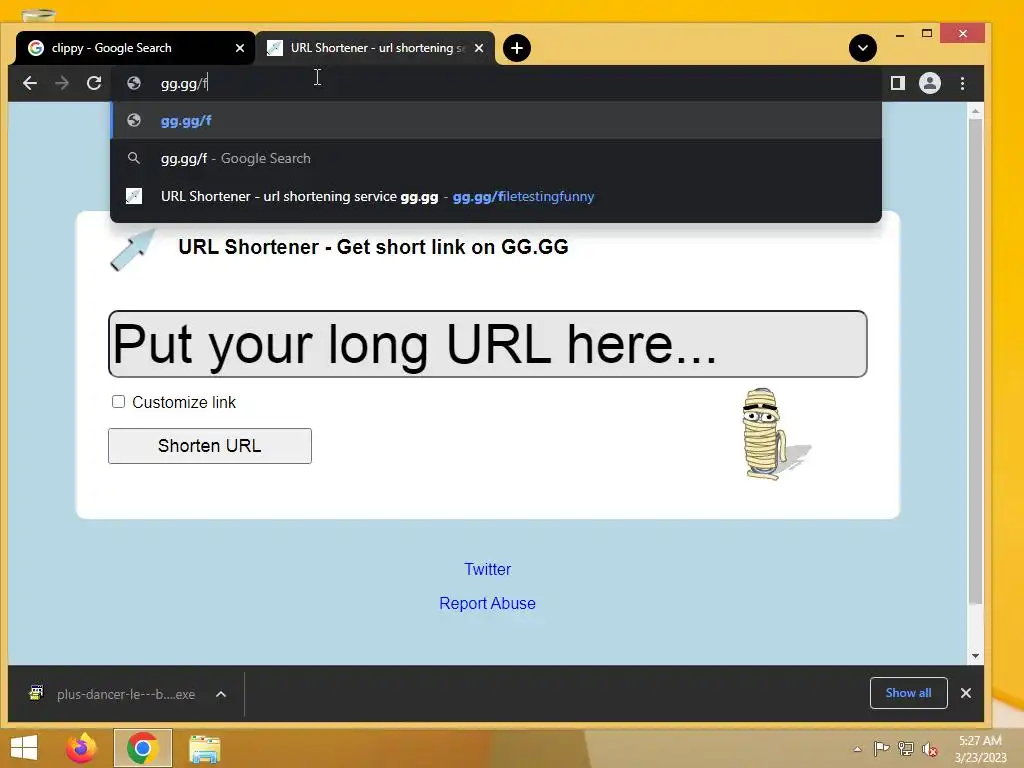
Task: Toggle the side panel icon
Action: pos(898,83)
